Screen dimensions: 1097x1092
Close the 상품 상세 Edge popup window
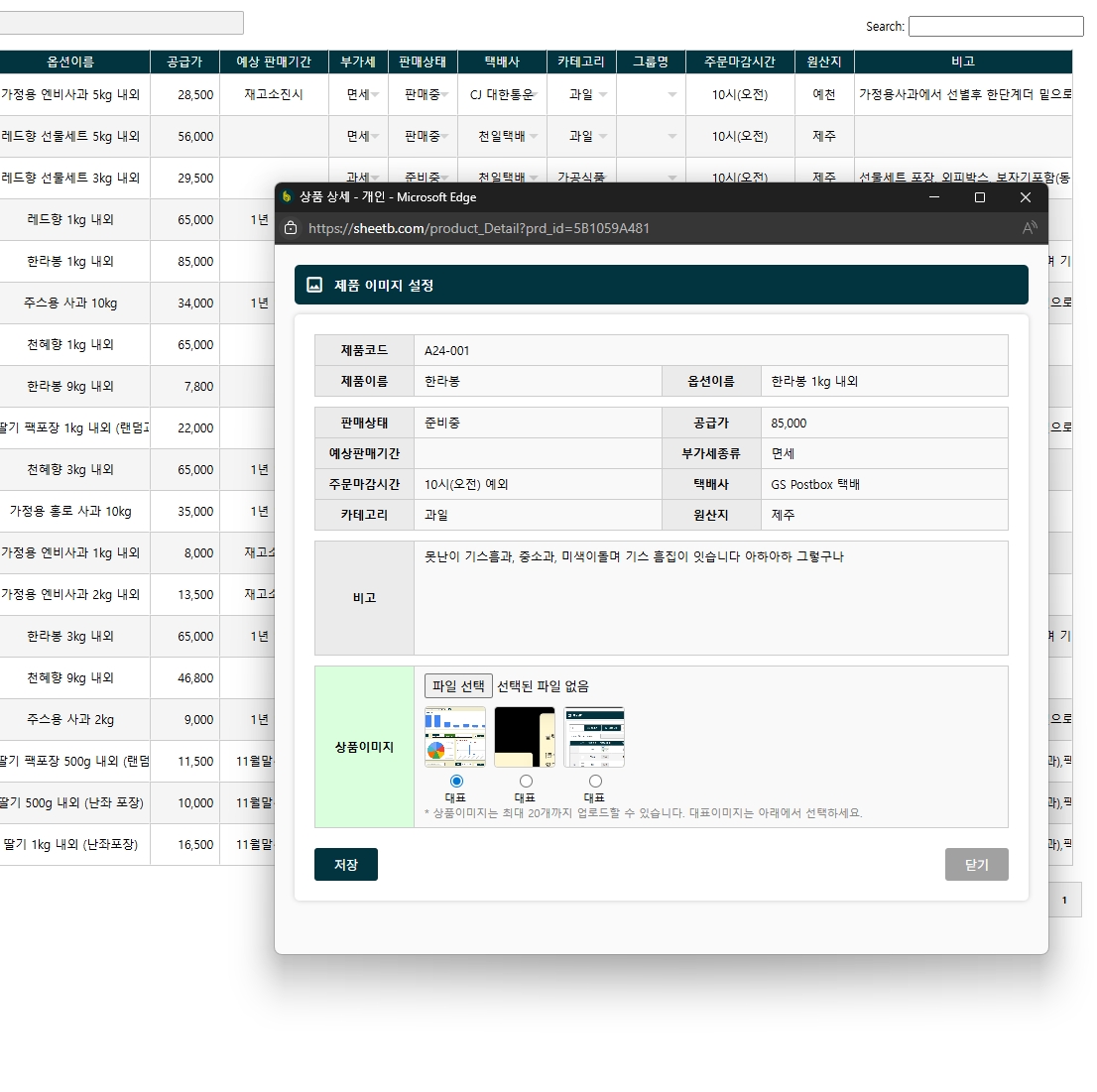coord(1025,197)
